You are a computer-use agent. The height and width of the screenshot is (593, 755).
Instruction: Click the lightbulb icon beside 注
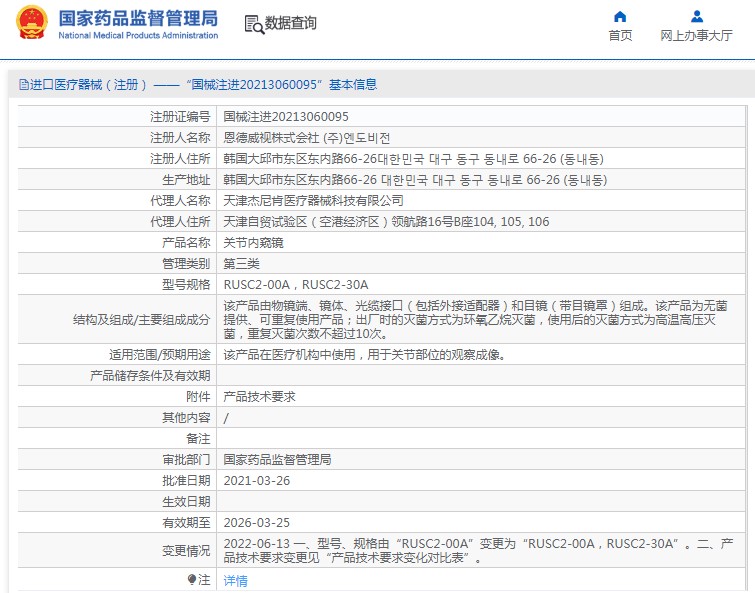(192, 579)
